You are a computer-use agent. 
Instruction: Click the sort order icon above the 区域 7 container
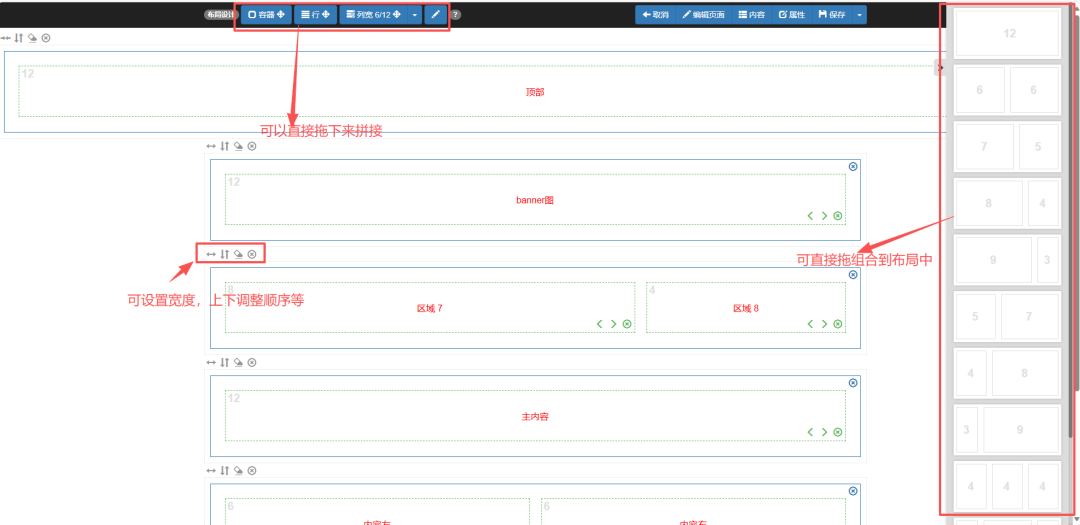pyautogui.click(x=225, y=254)
